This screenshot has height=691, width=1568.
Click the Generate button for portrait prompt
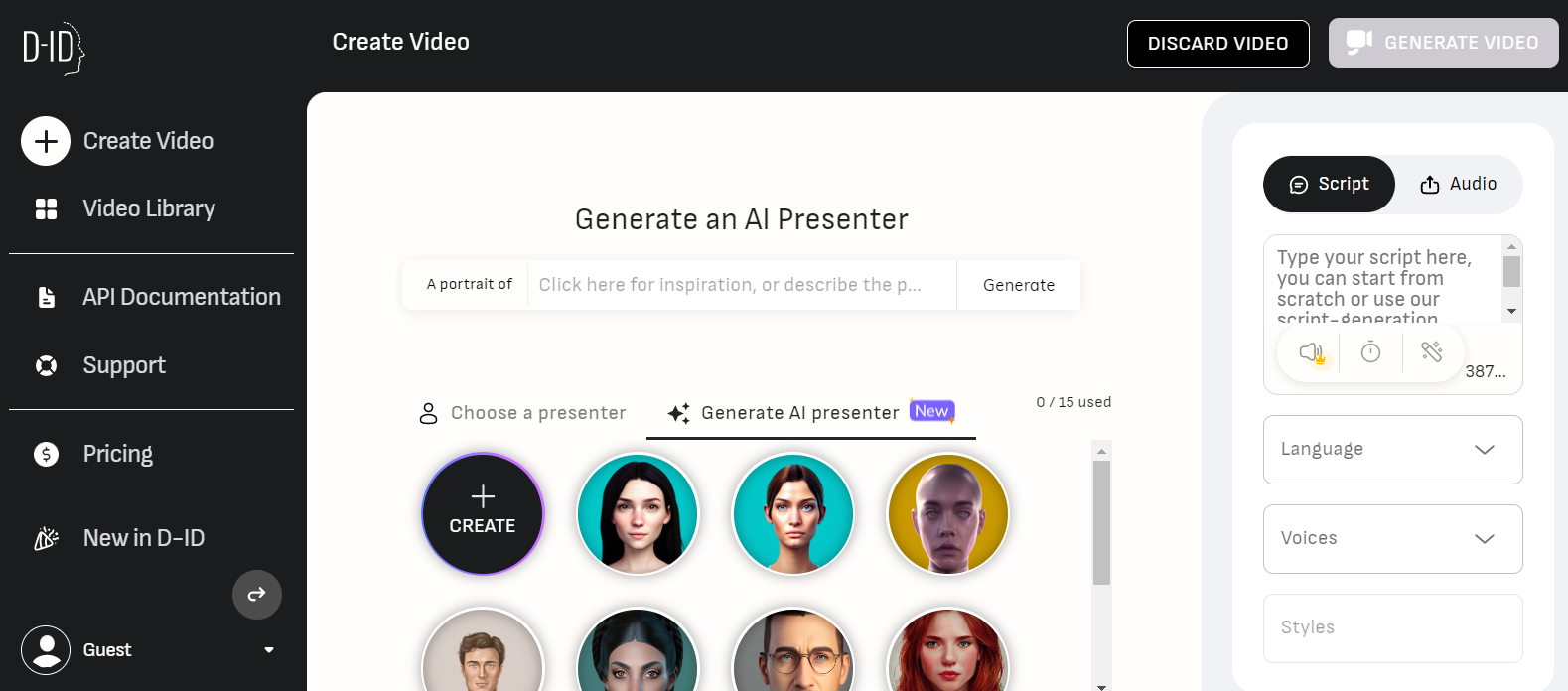[x=1018, y=285]
